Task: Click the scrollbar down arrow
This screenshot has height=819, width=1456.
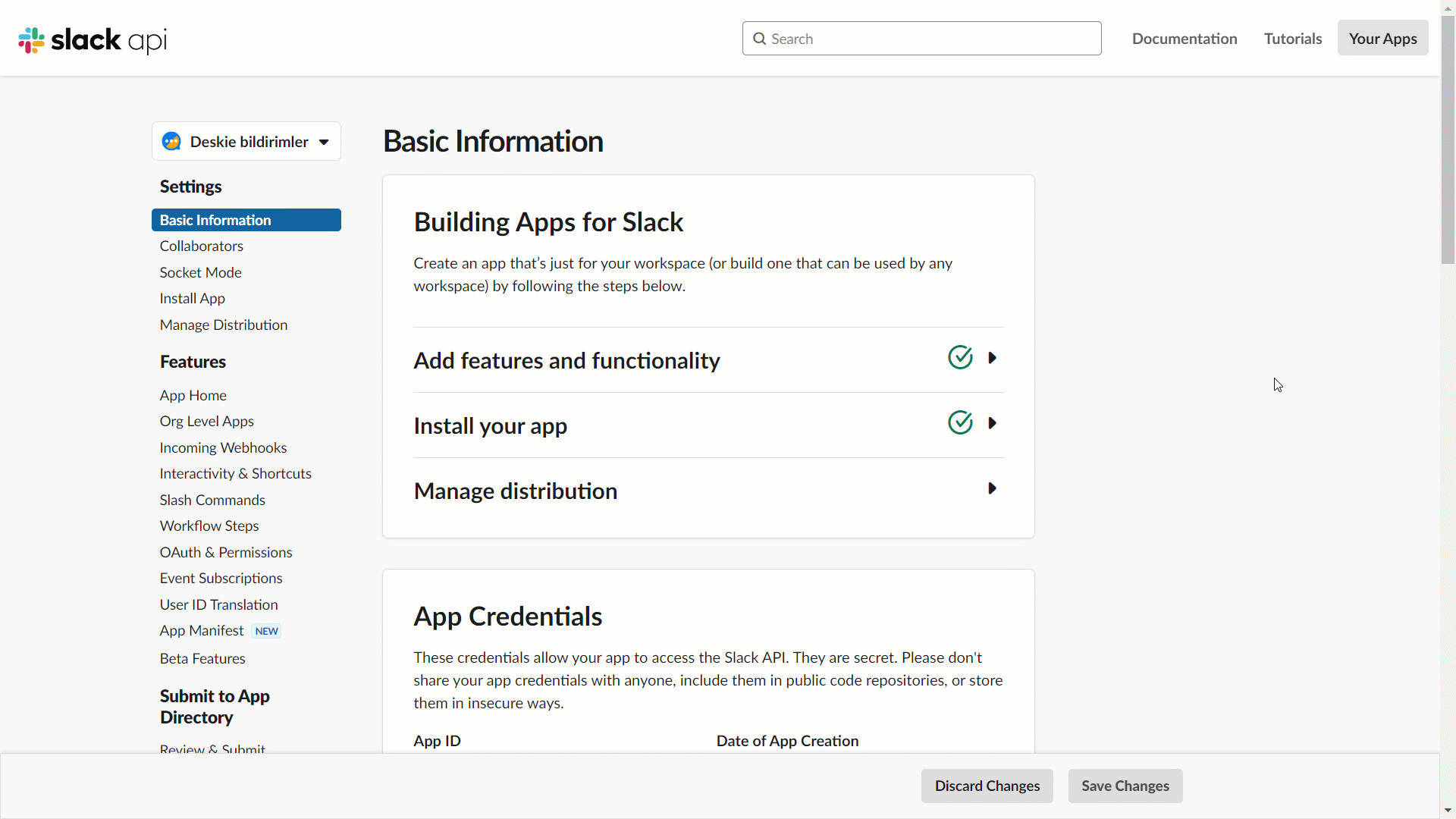Action: coord(1448,811)
